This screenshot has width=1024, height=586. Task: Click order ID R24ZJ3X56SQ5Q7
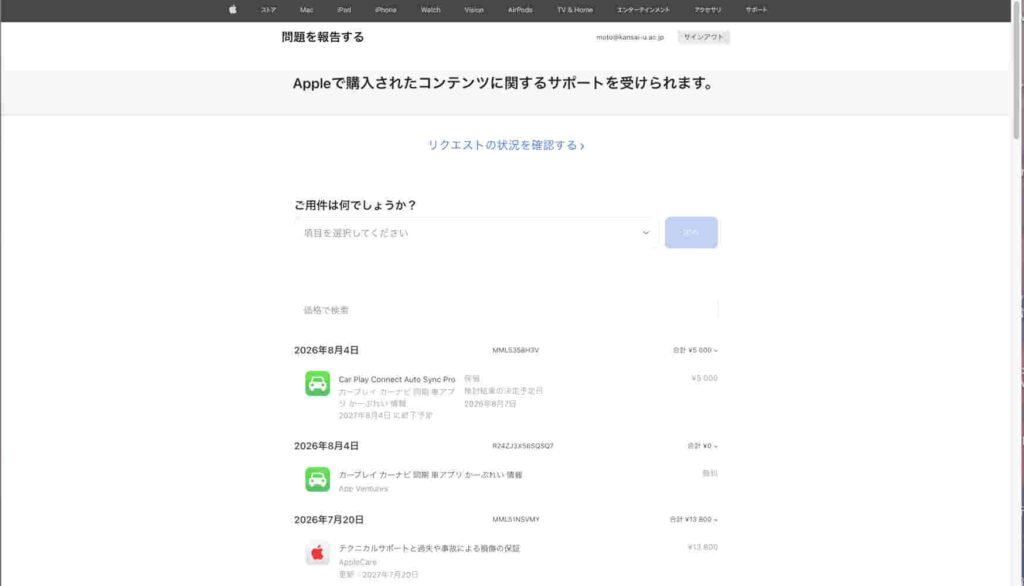[x=522, y=446]
